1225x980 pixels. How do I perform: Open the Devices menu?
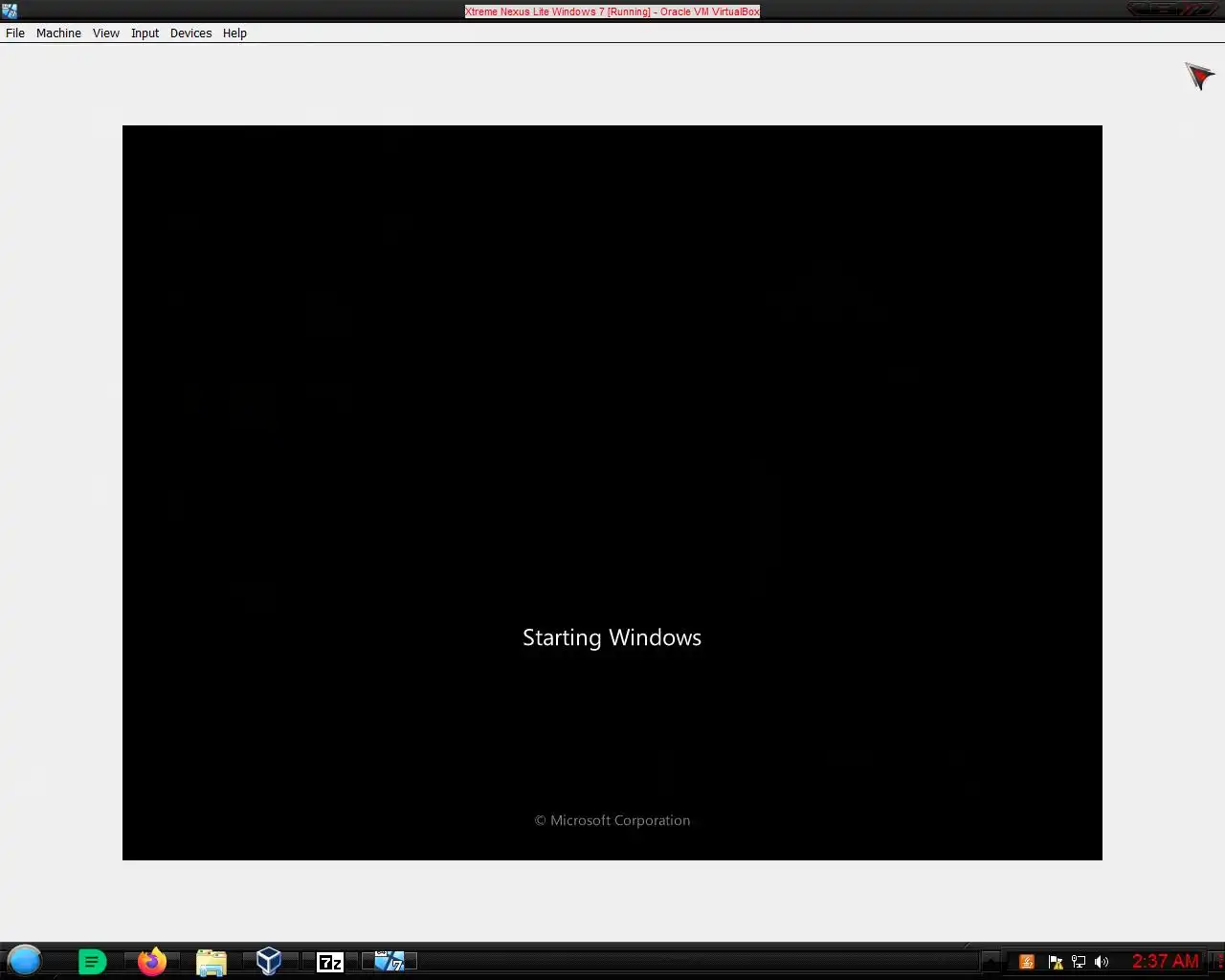(190, 33)
